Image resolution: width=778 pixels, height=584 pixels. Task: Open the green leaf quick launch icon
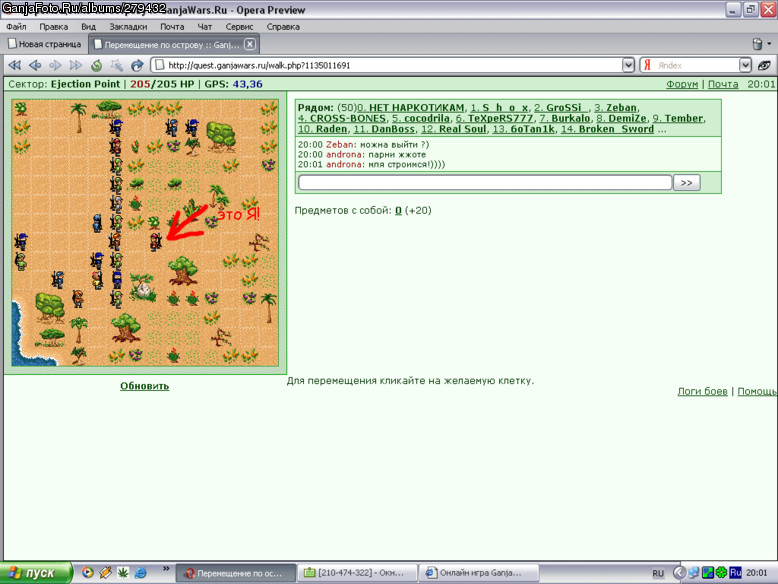point(123,573)
